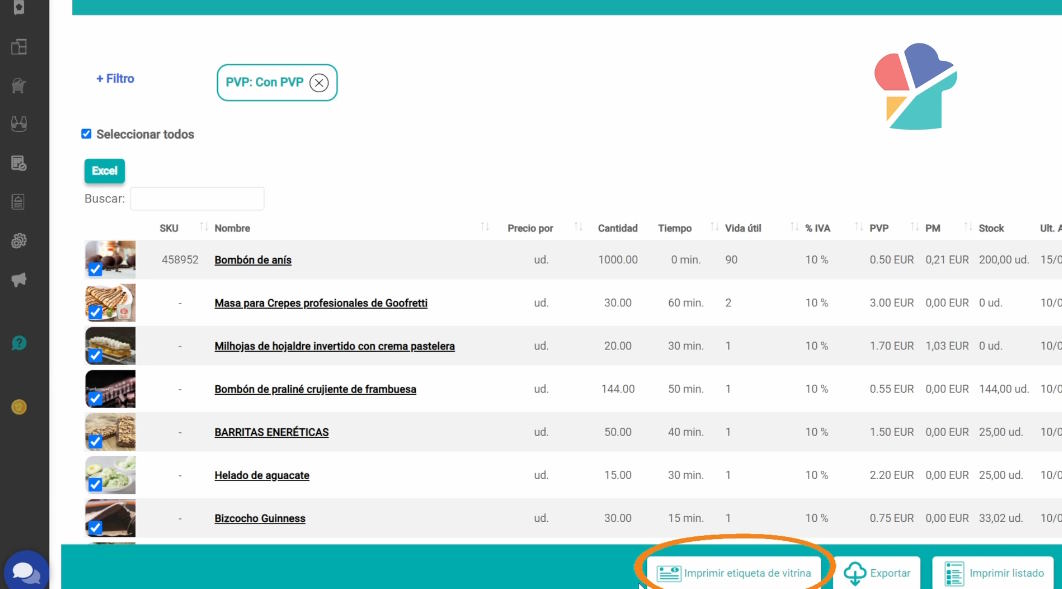Click the showcase label card icon

click(x=668, y=573)
